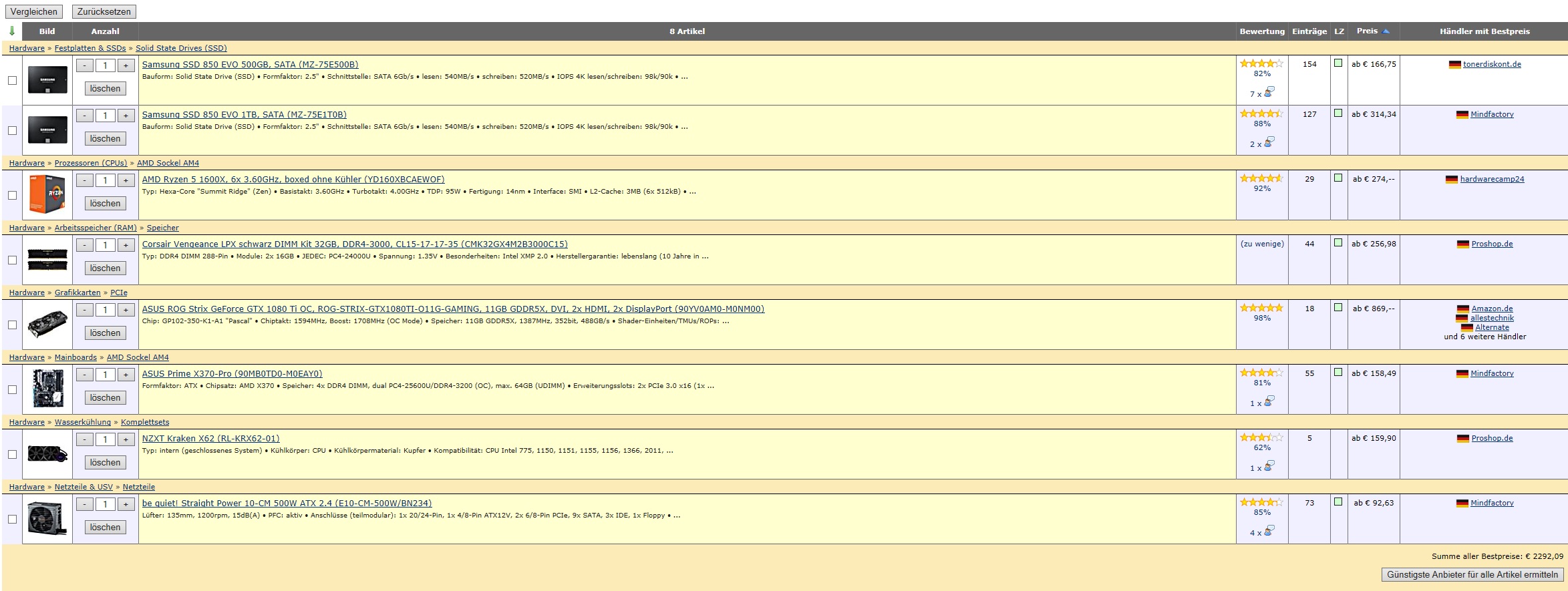1568x591 pixels.
Task: Open Amazon.de dealer link
Action: pos(1492,309)
